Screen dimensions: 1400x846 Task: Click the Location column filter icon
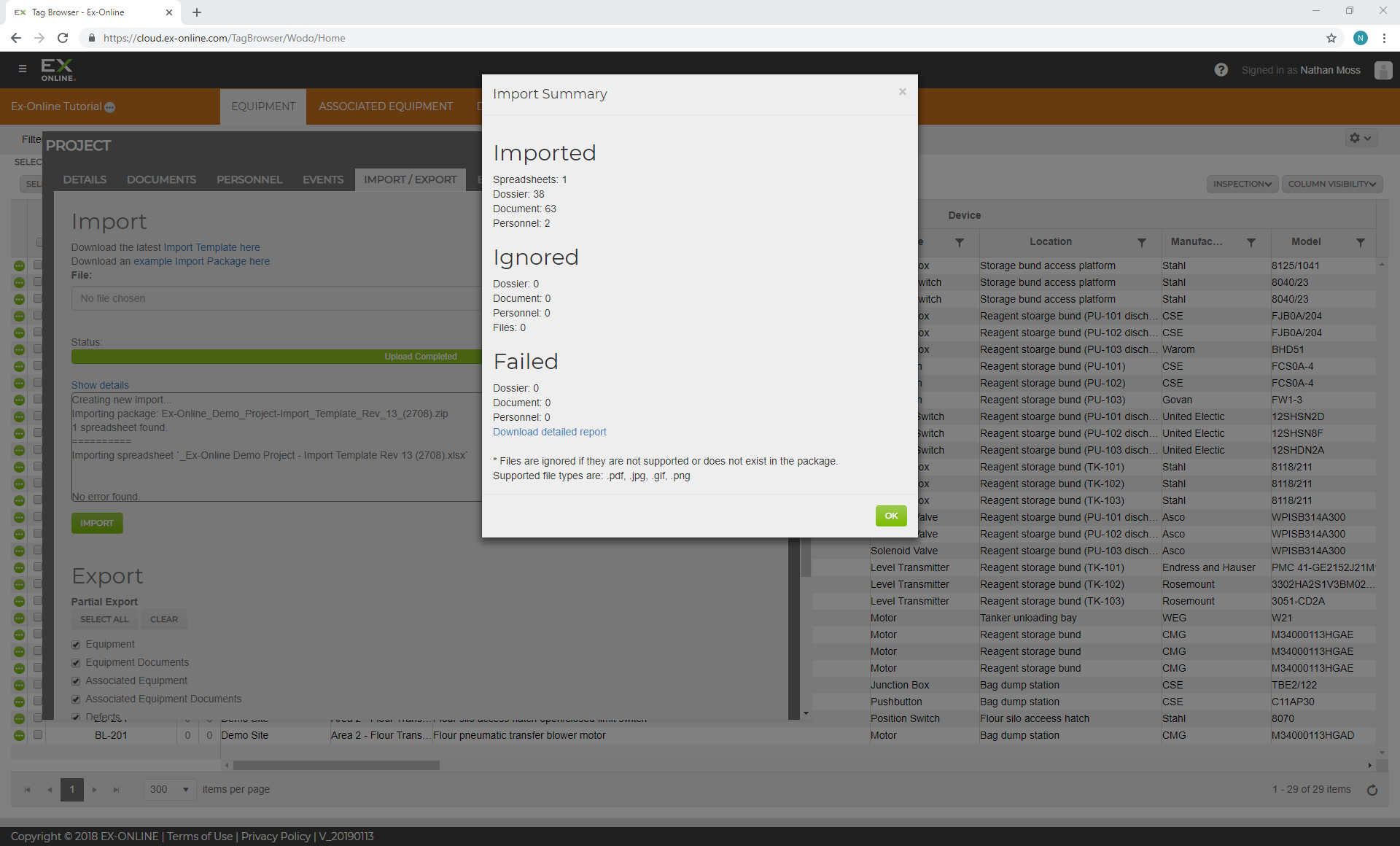point(1141,242)
